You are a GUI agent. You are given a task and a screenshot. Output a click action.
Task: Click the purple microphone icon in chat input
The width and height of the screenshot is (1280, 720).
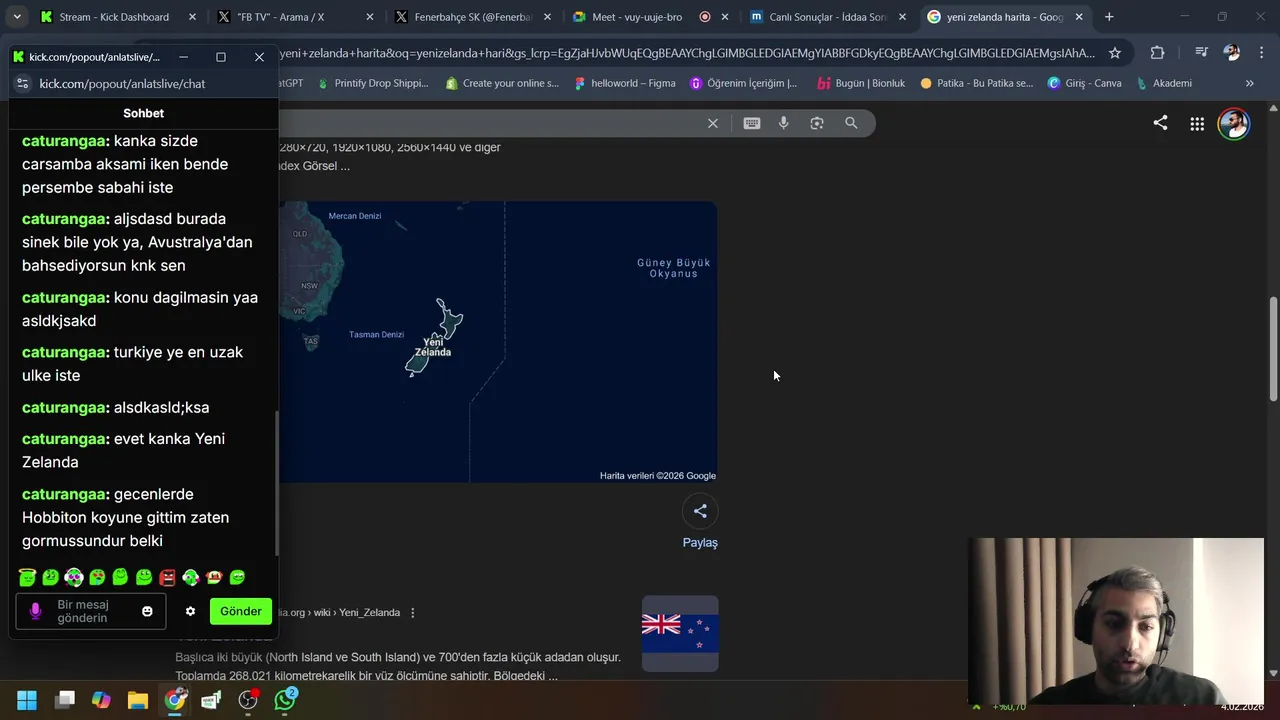click(36, 612)
